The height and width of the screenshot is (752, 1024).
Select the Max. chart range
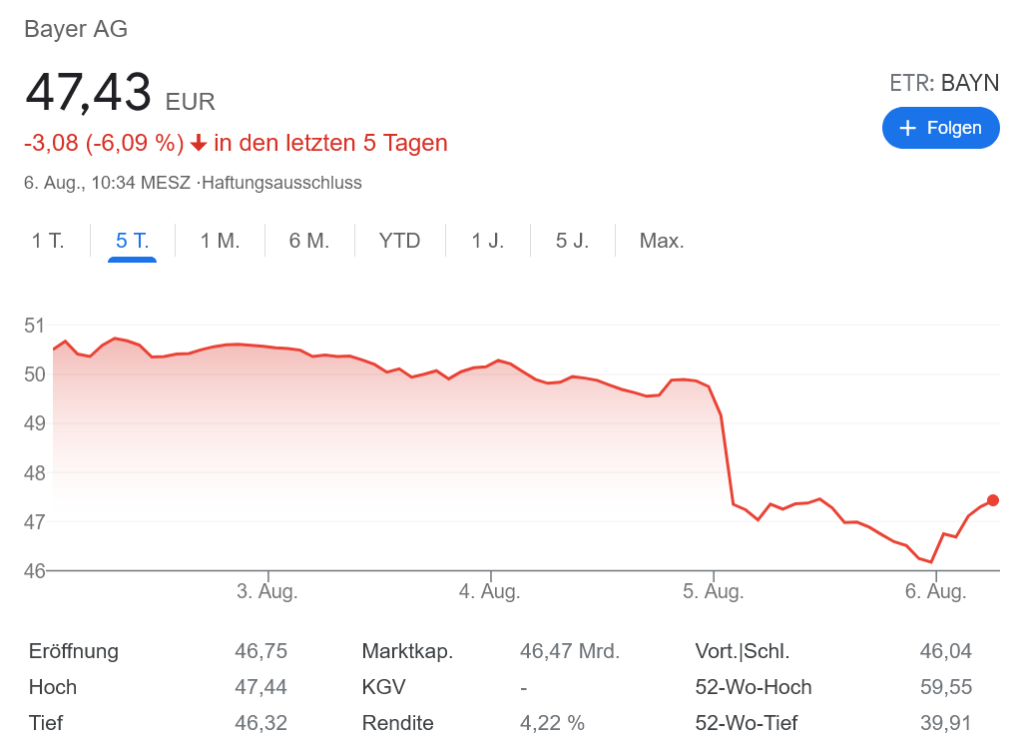[662, 241]
